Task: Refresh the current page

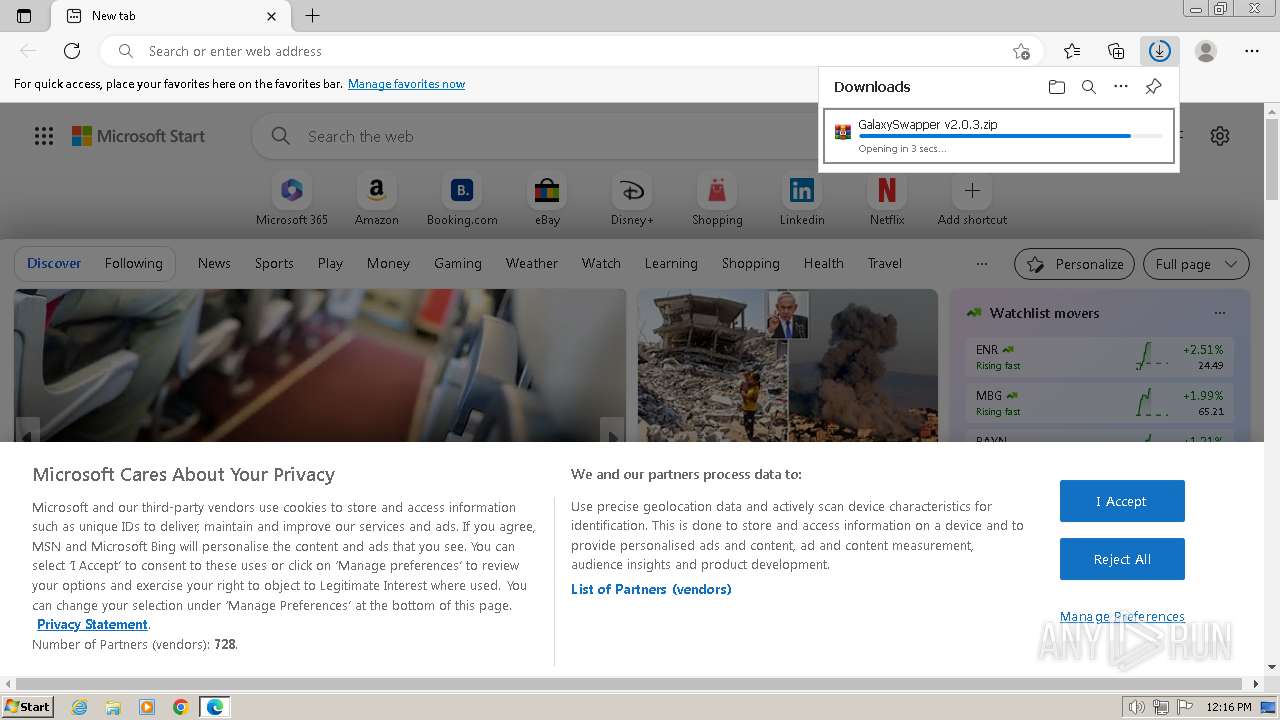Action: tap(72, 51)
